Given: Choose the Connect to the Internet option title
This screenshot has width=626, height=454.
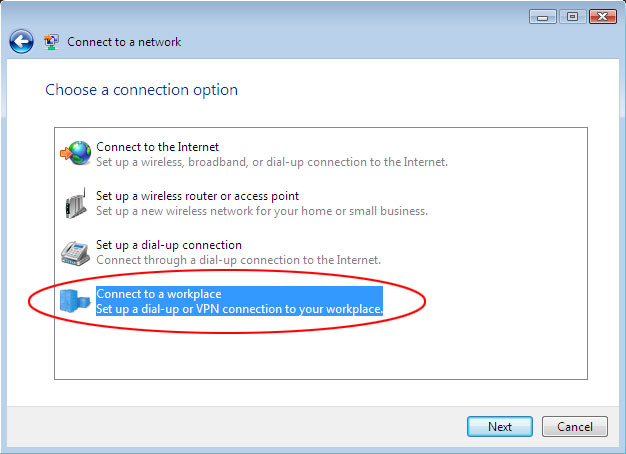Looking at the screenshot, I should click(157, 147).
